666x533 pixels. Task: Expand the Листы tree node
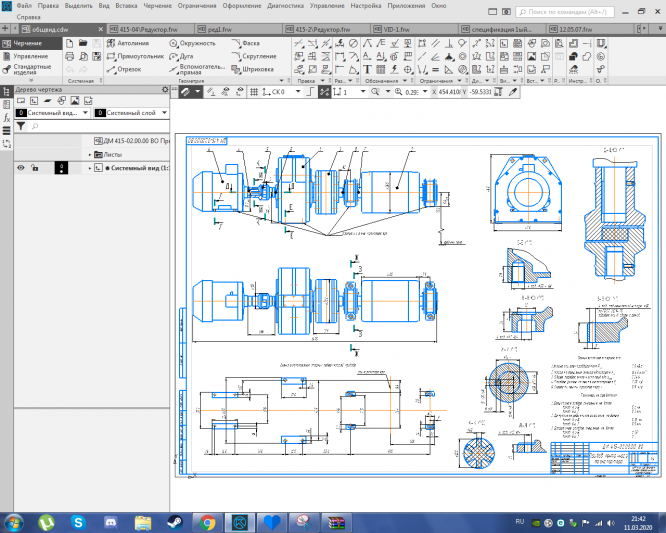pos(89,155)
